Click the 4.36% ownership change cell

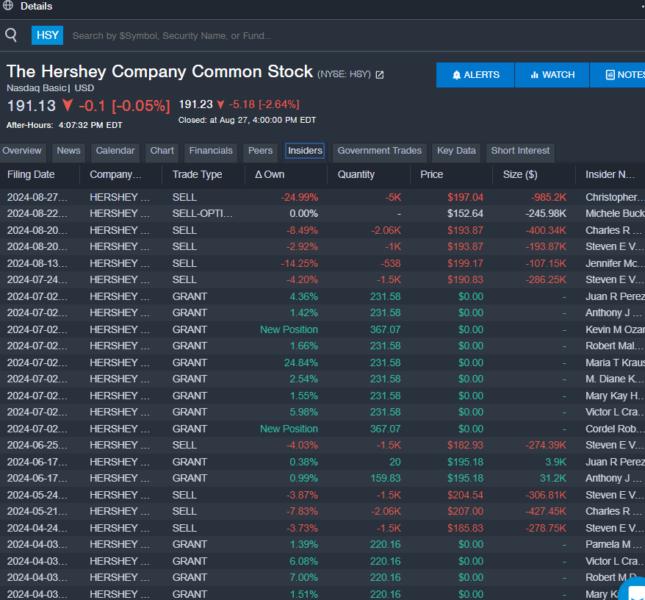304,297
